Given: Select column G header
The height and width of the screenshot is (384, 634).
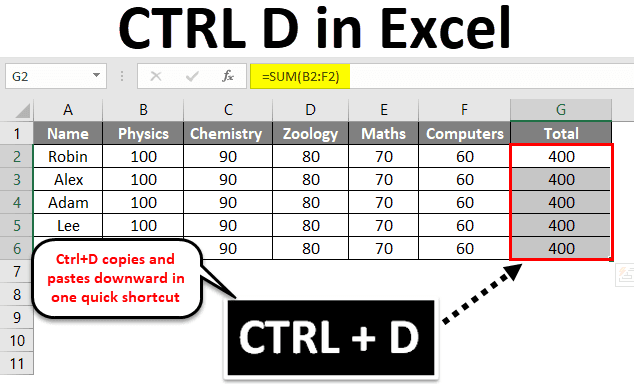Looking at the screenshot, I should click(x=561, y=110).
